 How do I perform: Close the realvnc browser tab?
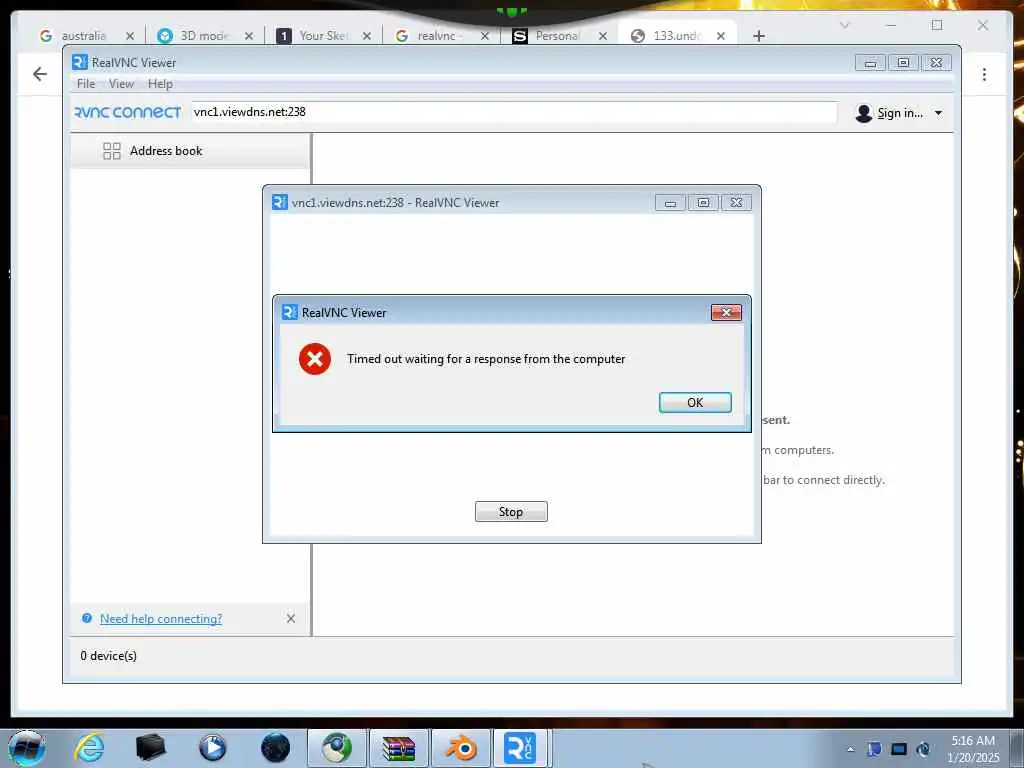pyautogui.click(x=485, y=36)
